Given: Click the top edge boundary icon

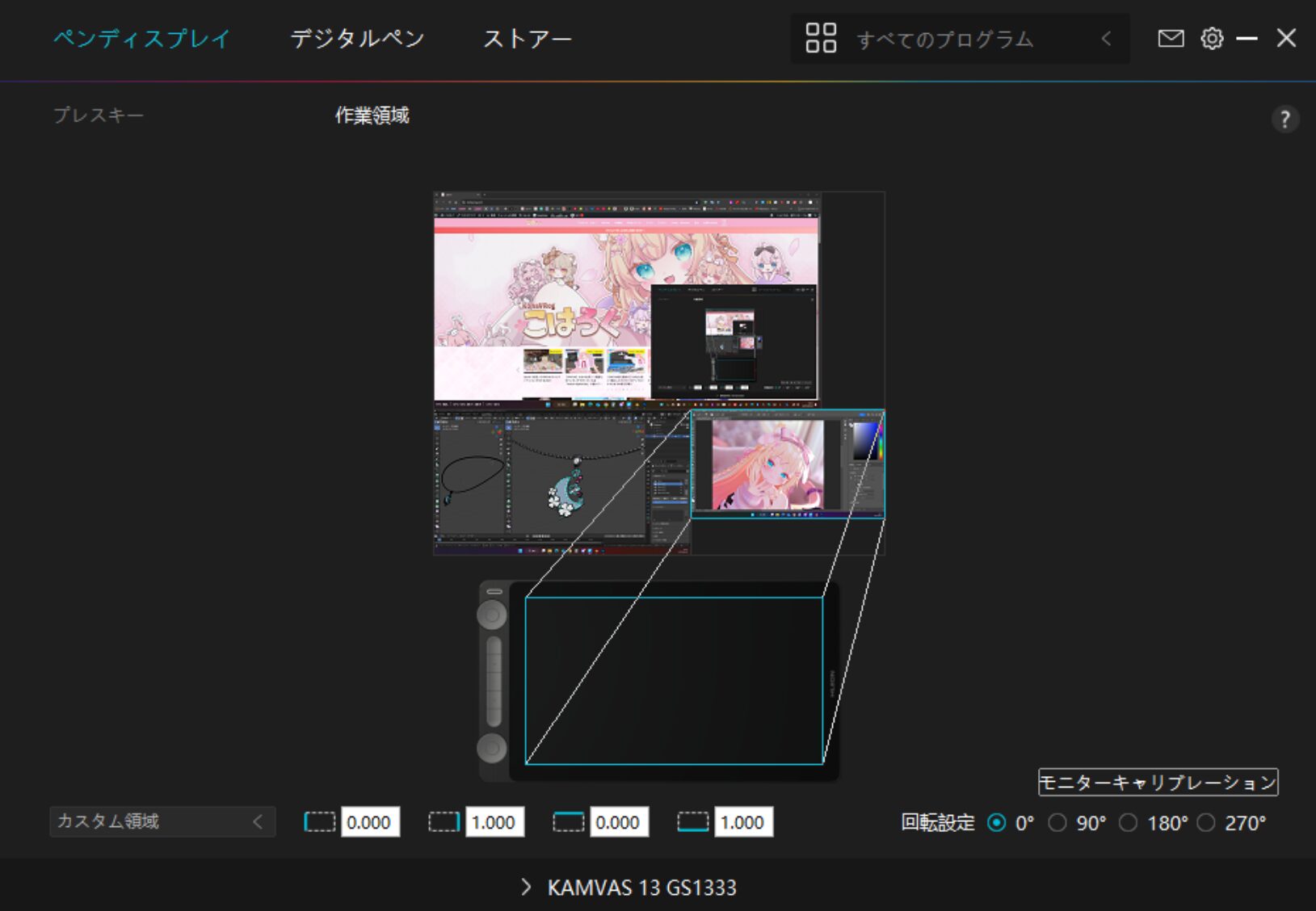Looking at the screenshot, I should point(568,822).
